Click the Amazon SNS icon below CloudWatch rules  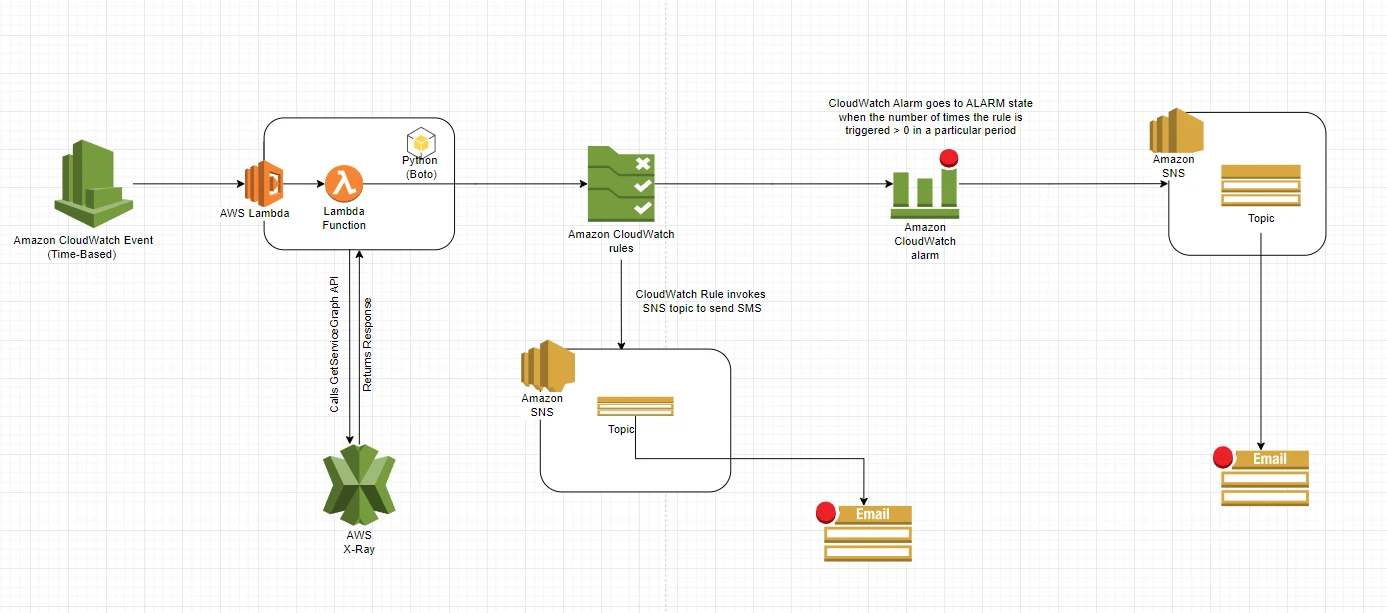547,366
